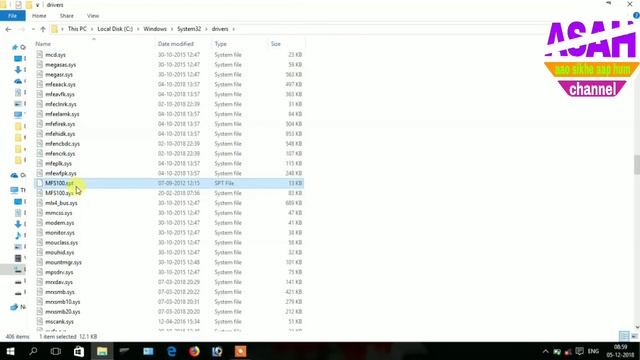The width and height of the screenshot is (640, 360).
Task: Select file mrxsmb10.sys
Action: pyautogui.click(x=63, y=302)
